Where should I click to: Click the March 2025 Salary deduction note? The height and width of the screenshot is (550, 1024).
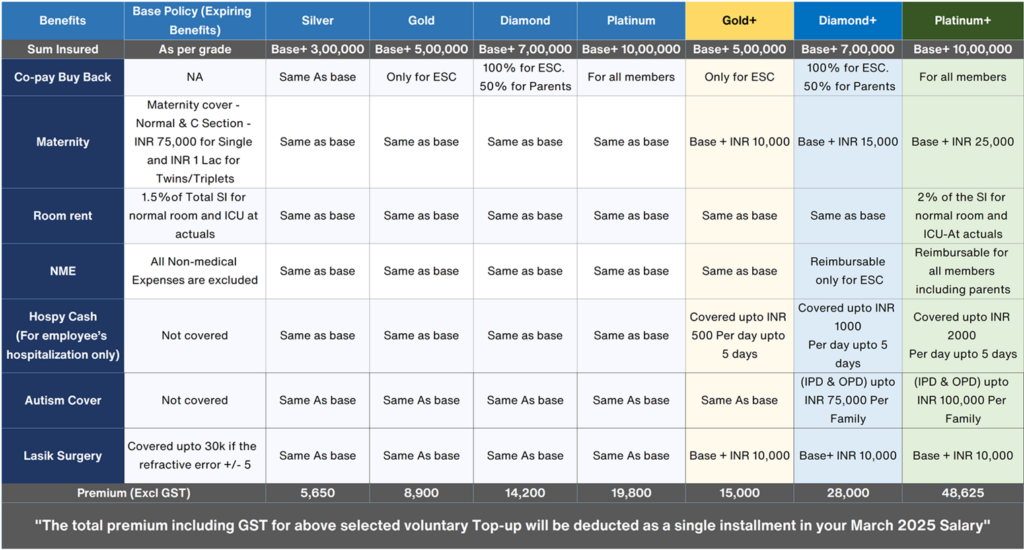pos(512,525)
